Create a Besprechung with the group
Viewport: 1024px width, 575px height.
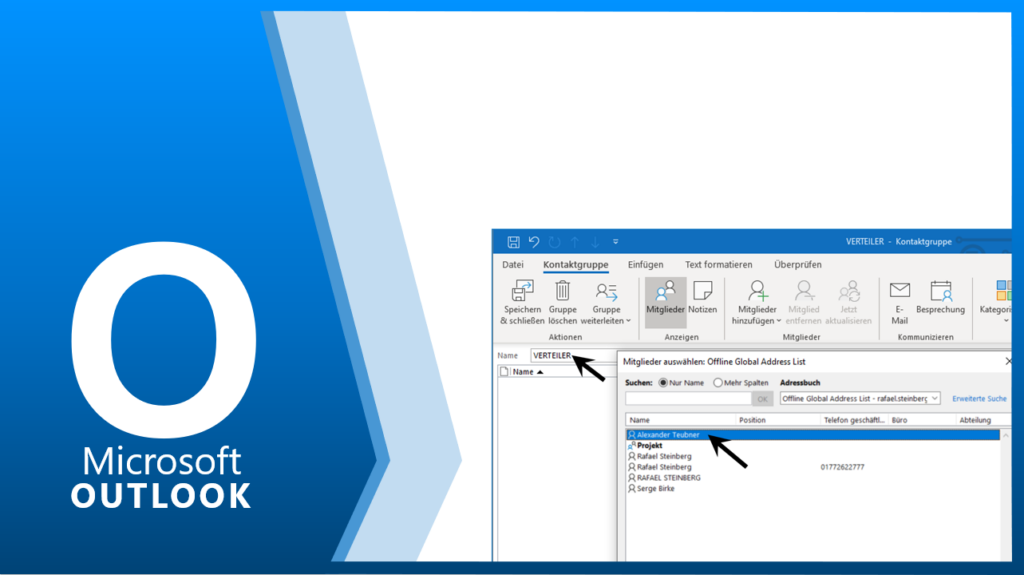coord(940,292)
